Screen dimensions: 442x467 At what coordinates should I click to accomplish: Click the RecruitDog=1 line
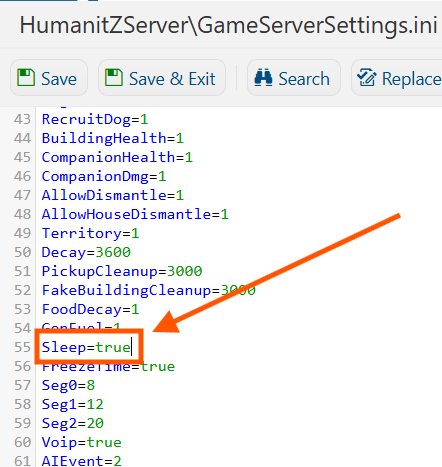95,119
